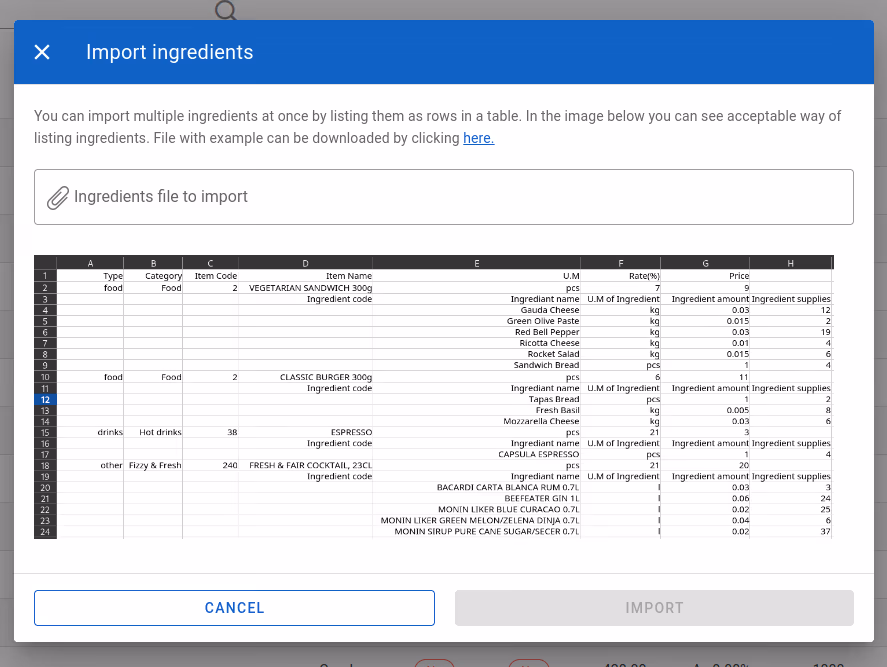
Task: Click 'Rate(%)' column header in example
Action: pos(644,276)
